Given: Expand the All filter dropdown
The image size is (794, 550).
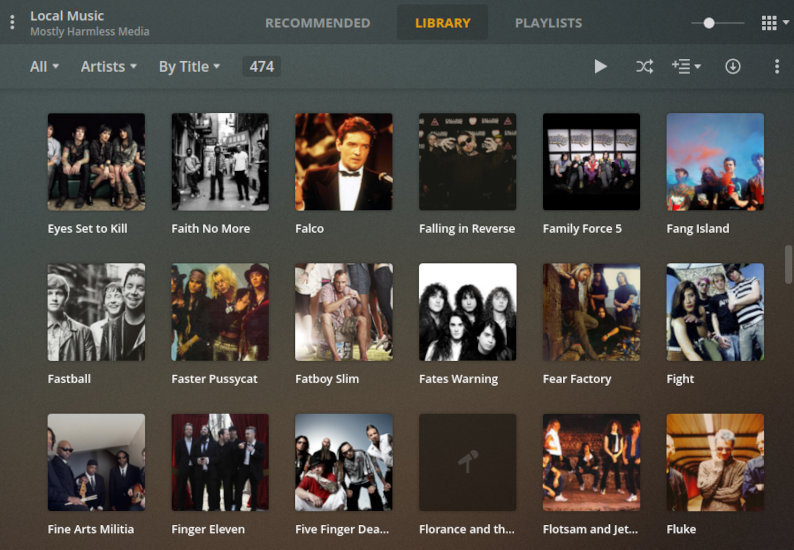Looking at the screenshot, I should 44,67.
